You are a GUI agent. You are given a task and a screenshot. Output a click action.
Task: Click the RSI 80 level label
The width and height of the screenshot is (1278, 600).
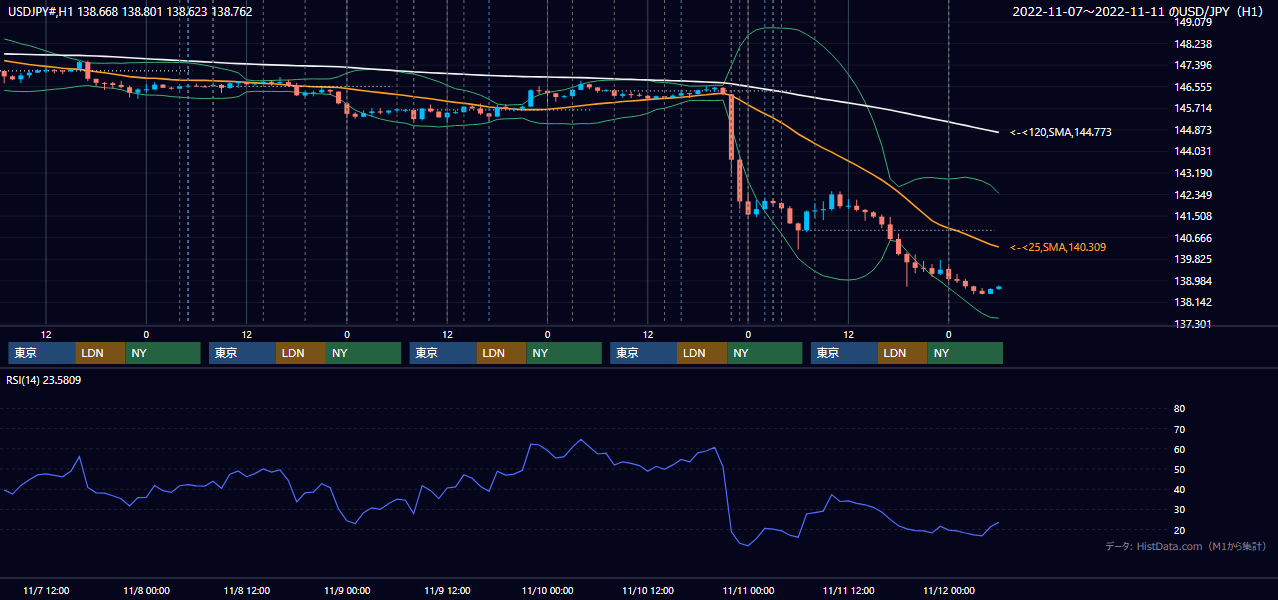(1179, 409)
